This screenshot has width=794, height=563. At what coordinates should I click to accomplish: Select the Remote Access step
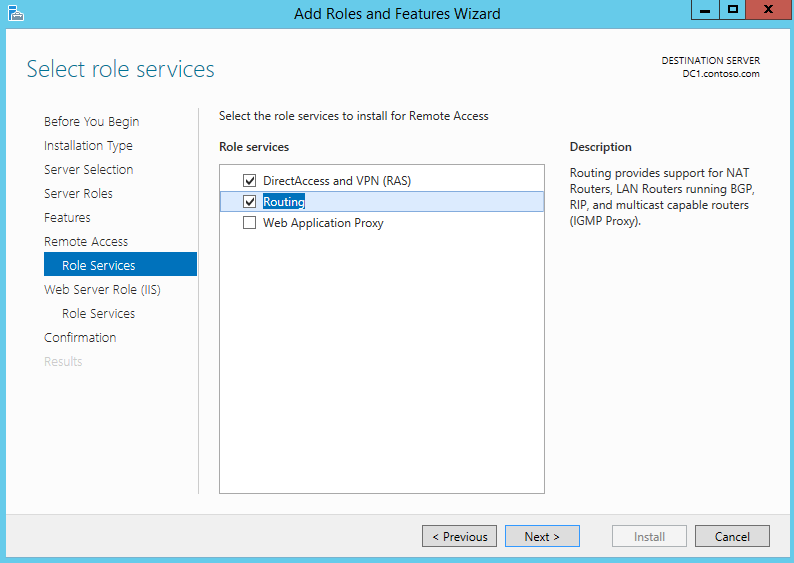[x=86, y=242]
